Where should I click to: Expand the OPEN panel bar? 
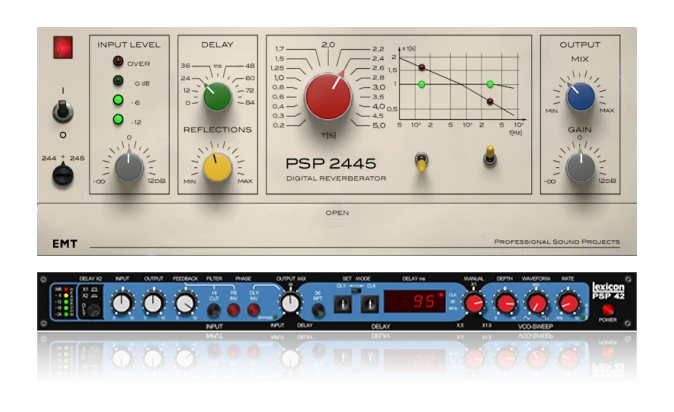(337, 213)
